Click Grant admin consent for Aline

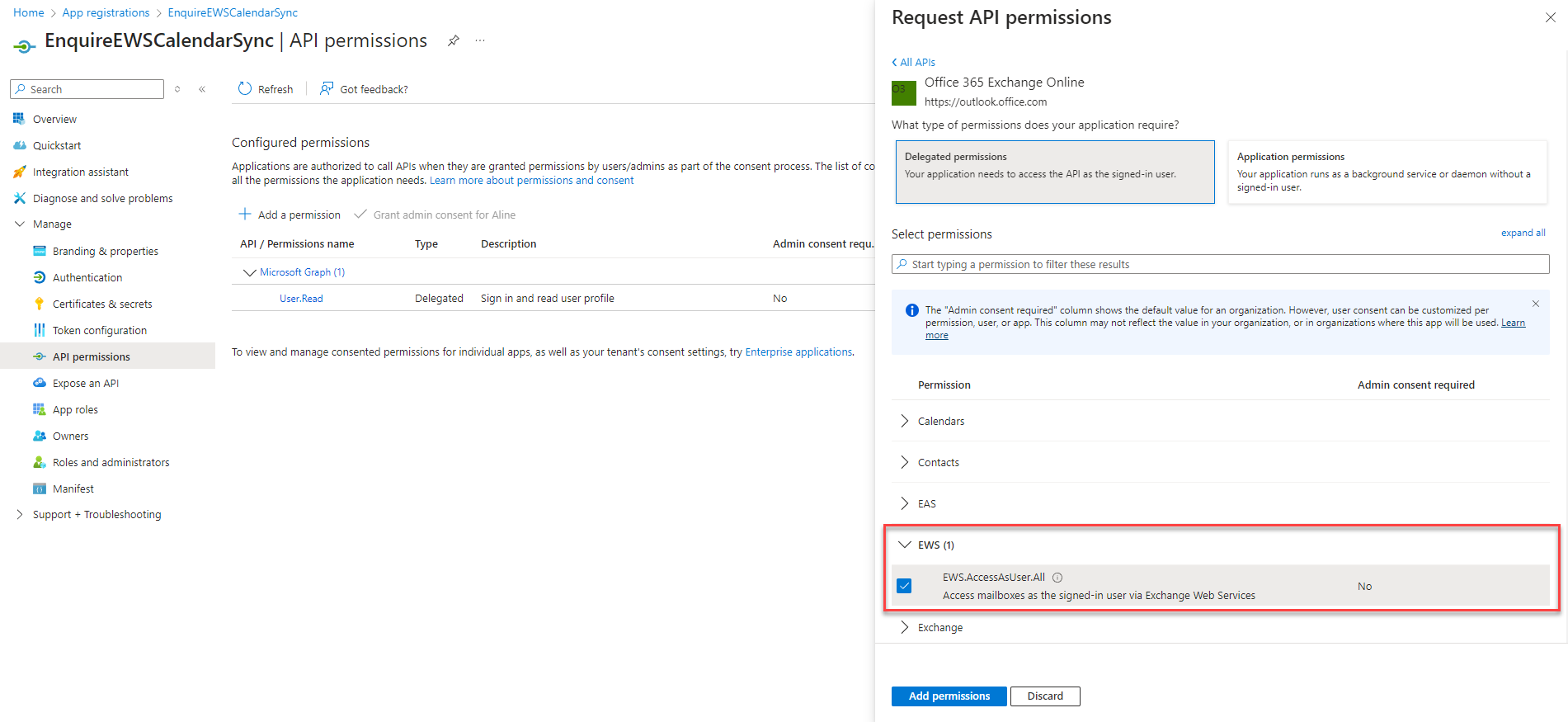point(435,215)
